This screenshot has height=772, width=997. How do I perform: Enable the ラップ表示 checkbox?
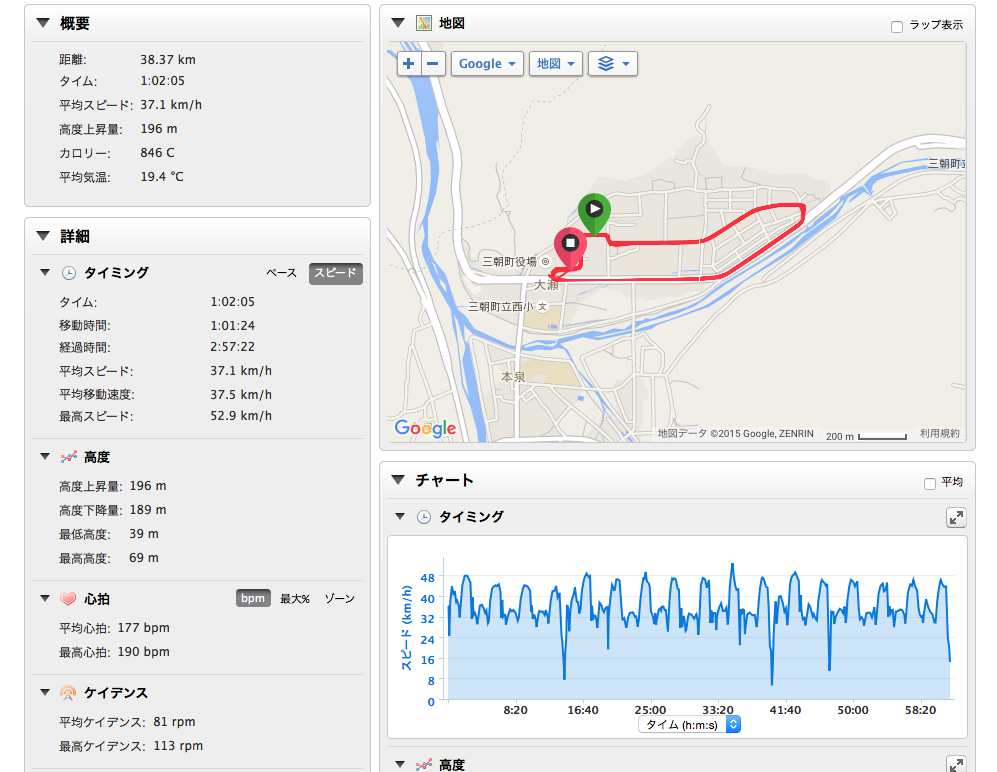tap(897, 26)
